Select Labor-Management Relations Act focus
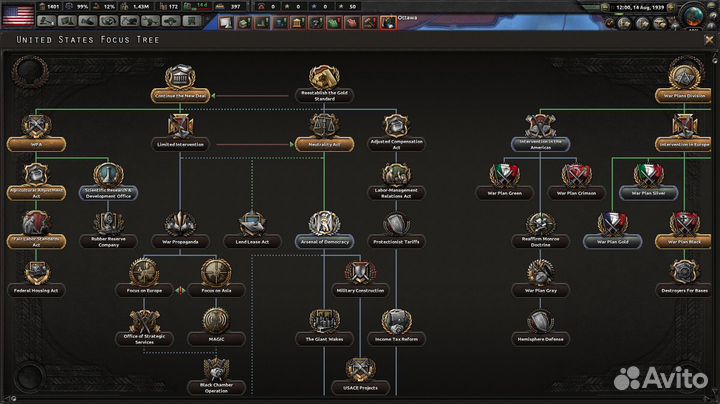 coord(396,182)
